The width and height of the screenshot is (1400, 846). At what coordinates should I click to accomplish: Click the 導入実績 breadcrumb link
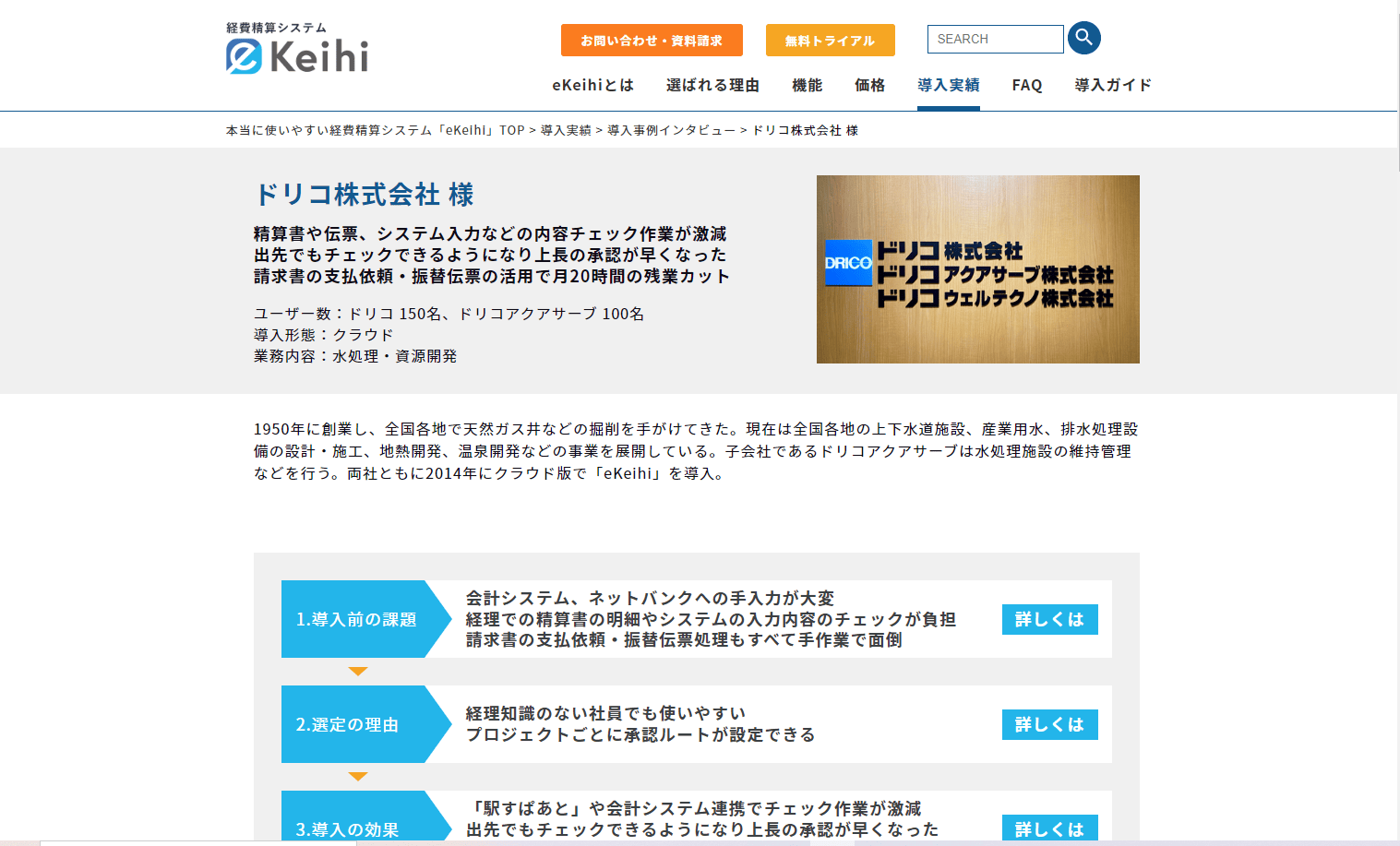pyautogui.click(x=566, y=130)
